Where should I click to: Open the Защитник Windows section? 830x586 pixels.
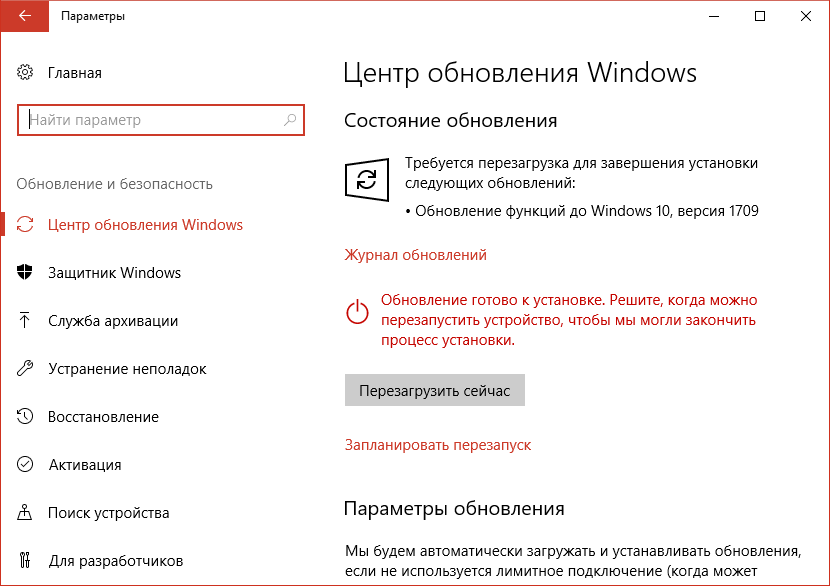point(114,273)
